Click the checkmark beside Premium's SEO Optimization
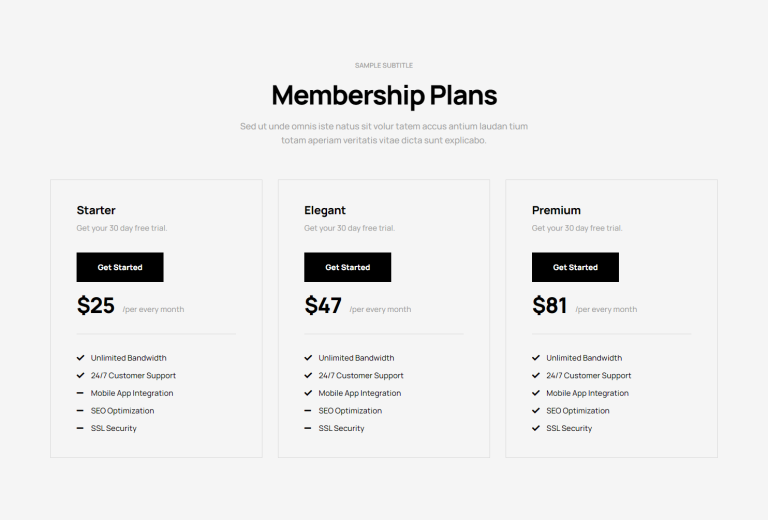This screenshot has height=520, width=768. pyautogui.click(x=536, y=411)
